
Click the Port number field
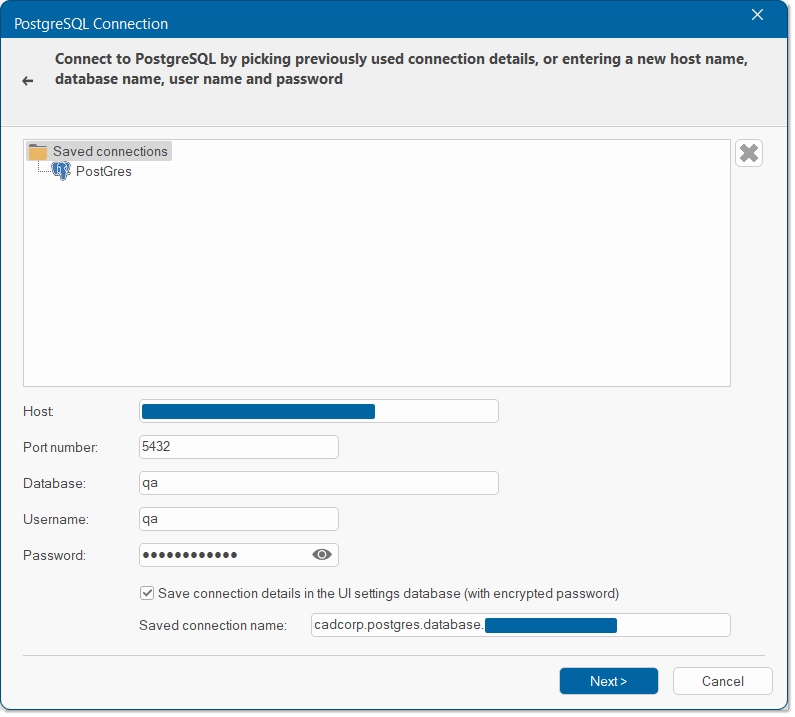pyautogui.click(x=239, y=447)
